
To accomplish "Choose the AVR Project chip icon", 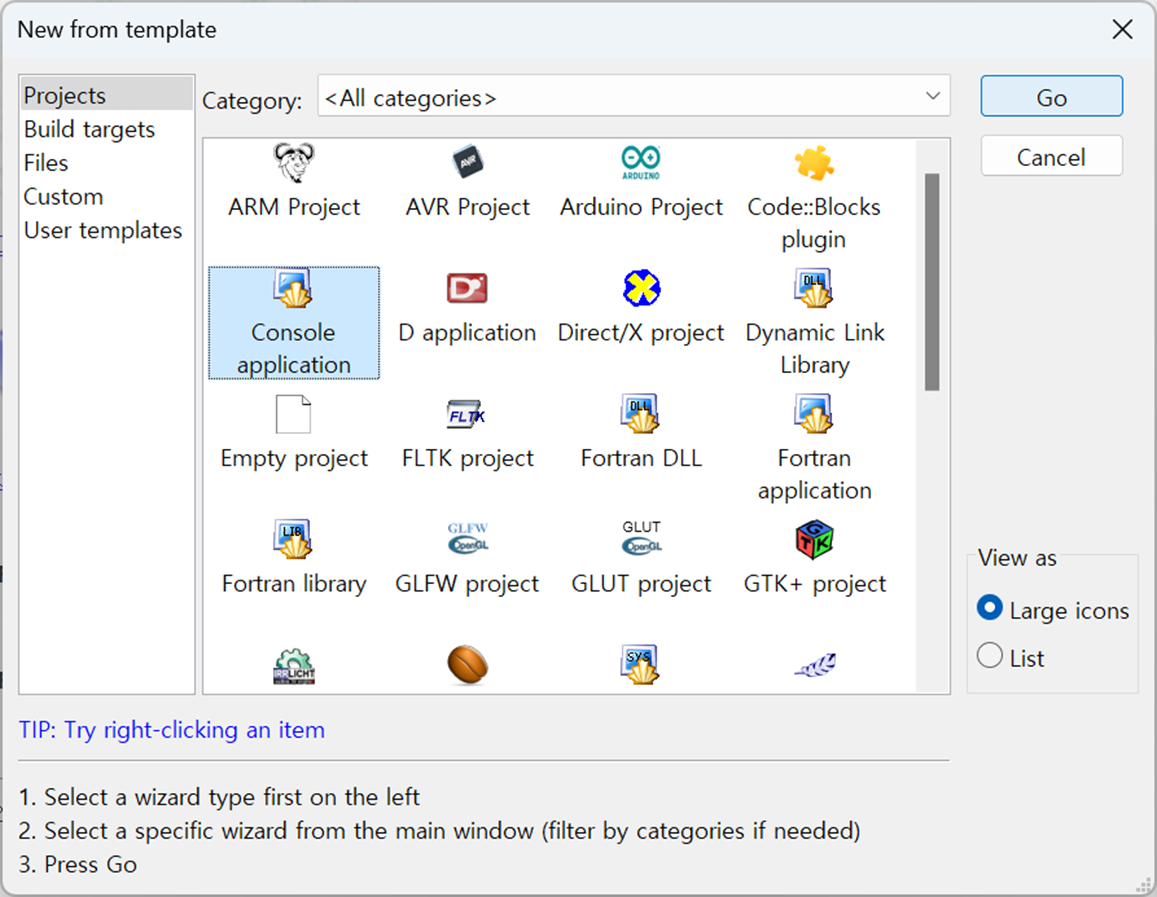I will click(x=468, y=162).
